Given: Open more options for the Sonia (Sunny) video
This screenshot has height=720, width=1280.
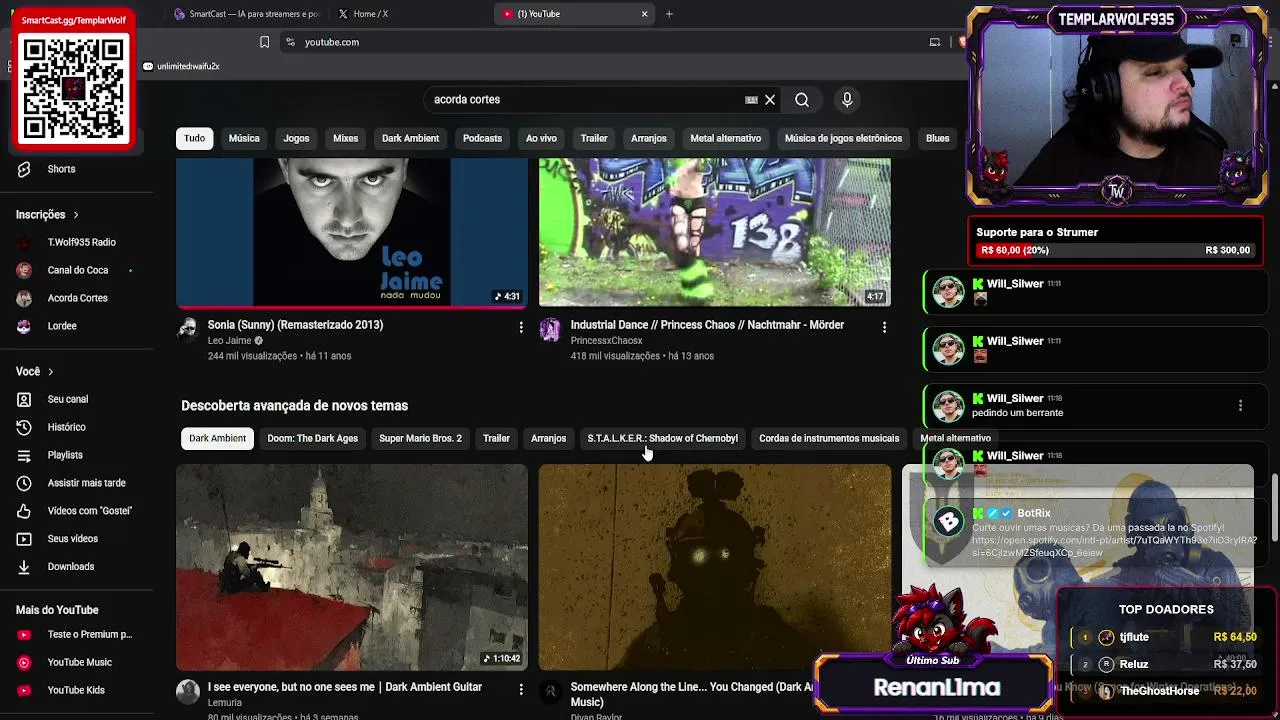Looking at the screenshot, I should coord(521,327).
